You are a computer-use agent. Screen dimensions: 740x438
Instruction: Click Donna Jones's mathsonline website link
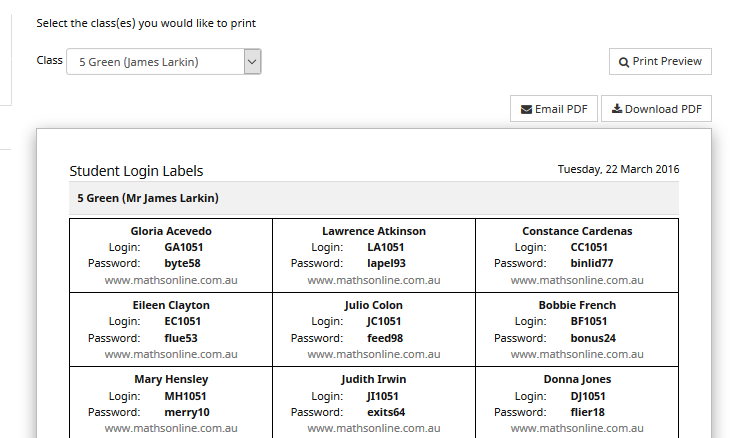[x=577, y=429]
